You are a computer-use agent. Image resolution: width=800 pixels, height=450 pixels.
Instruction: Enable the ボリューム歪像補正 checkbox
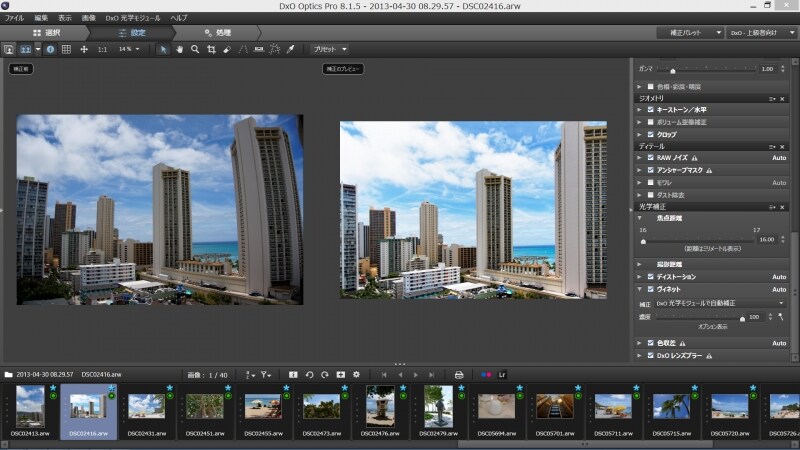point(651,122)
